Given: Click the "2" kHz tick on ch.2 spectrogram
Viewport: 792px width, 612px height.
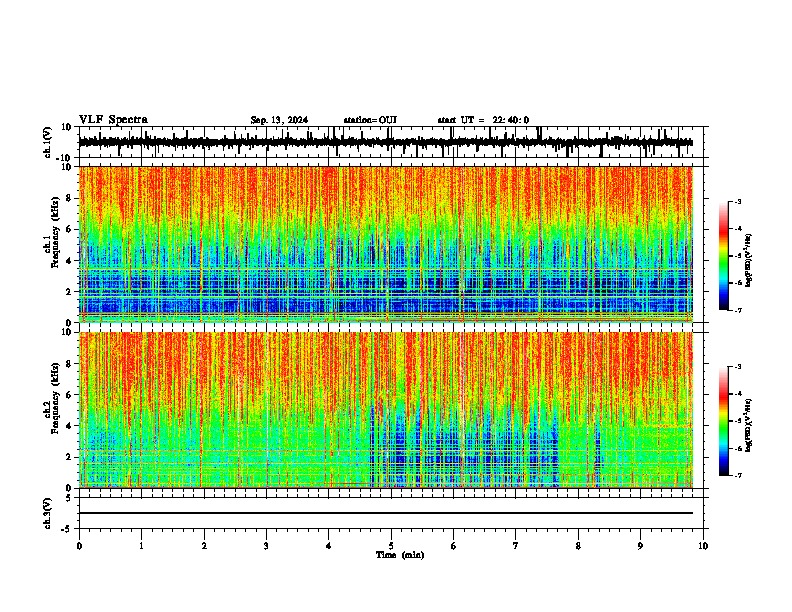Looking at the screenshot, I should point(70,457).
